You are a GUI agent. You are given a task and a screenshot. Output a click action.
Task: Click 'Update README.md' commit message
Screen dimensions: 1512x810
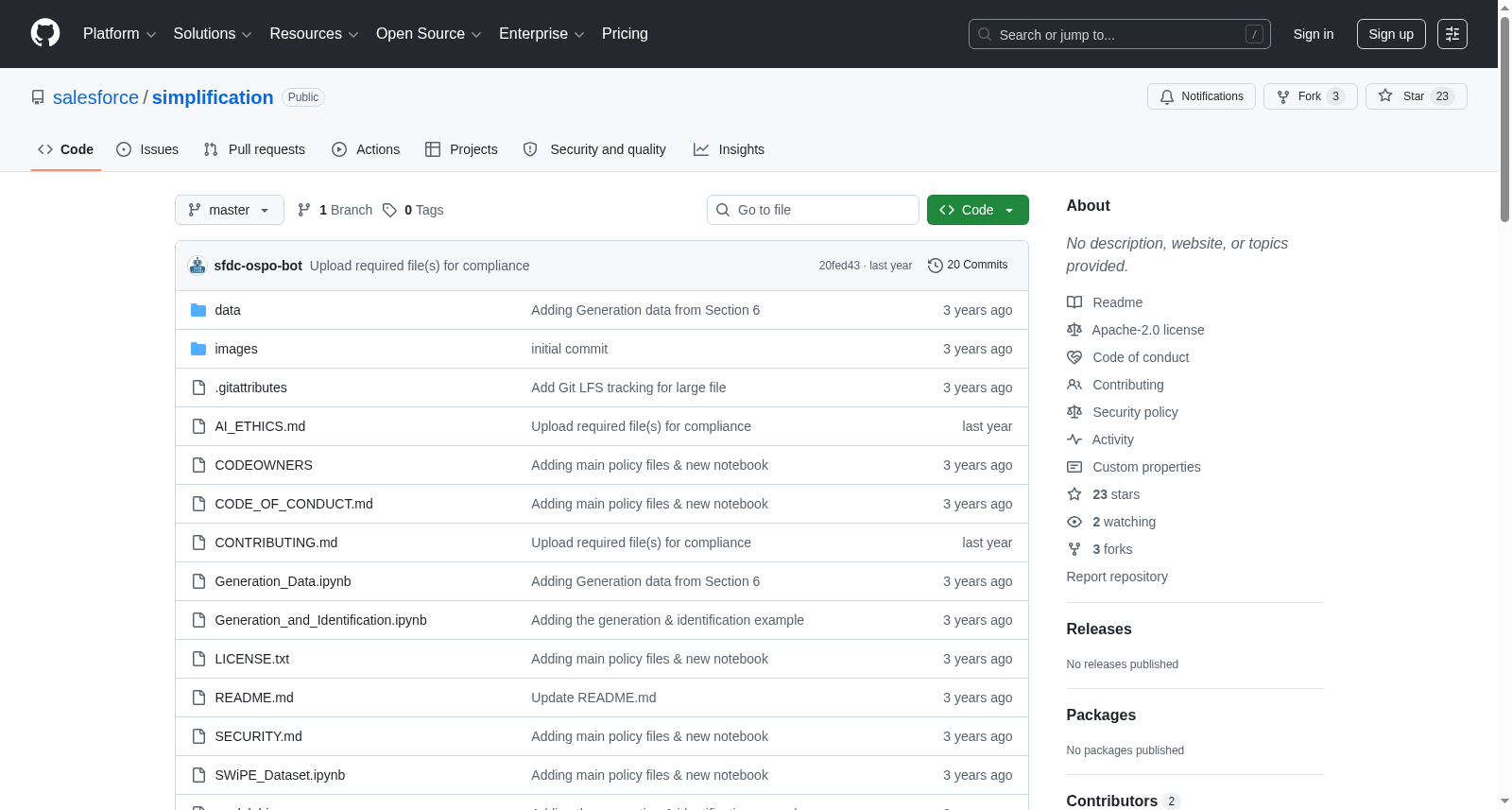(x=593, y=698)
